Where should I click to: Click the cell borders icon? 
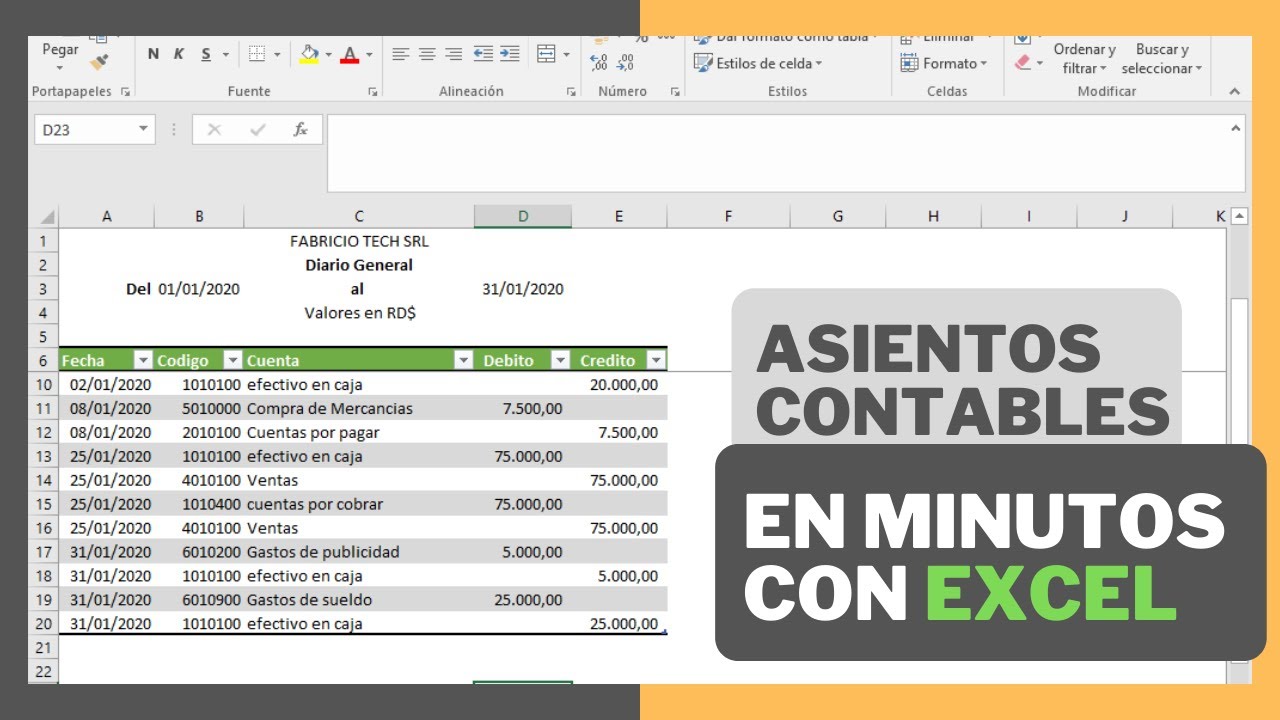point(257,54)
